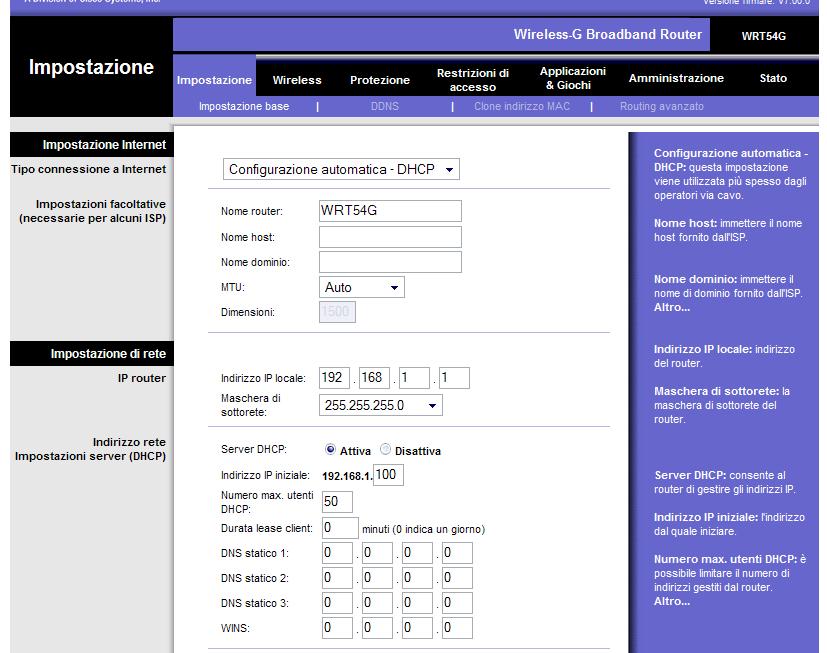This screenshot has height=653, width=827.
Task: Click first octet of DNS statico 3
Action: tap(337, 603)
